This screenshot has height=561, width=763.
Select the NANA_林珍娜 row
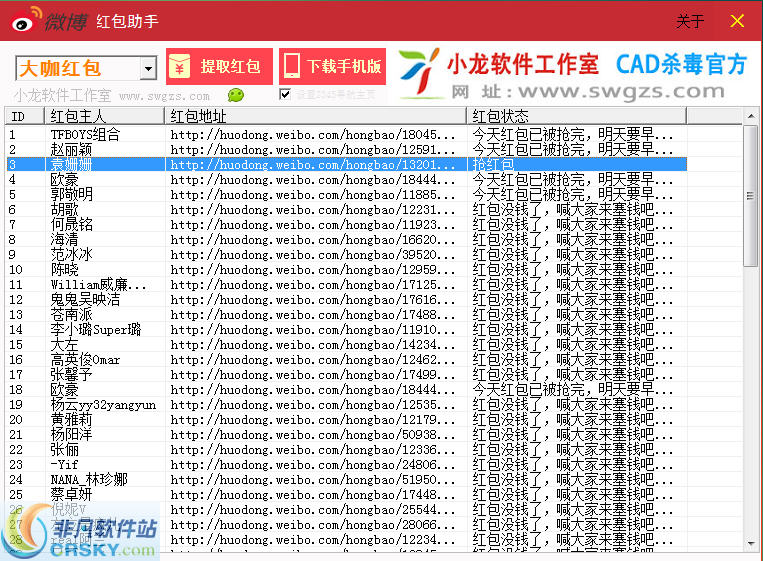pyautogui.click(x=346, y=480)
